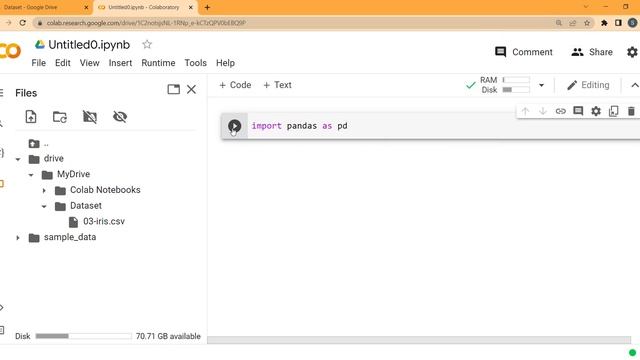Add a comment to the cell
The height and width of the screenshot is (360, 640).
point(578,111)
